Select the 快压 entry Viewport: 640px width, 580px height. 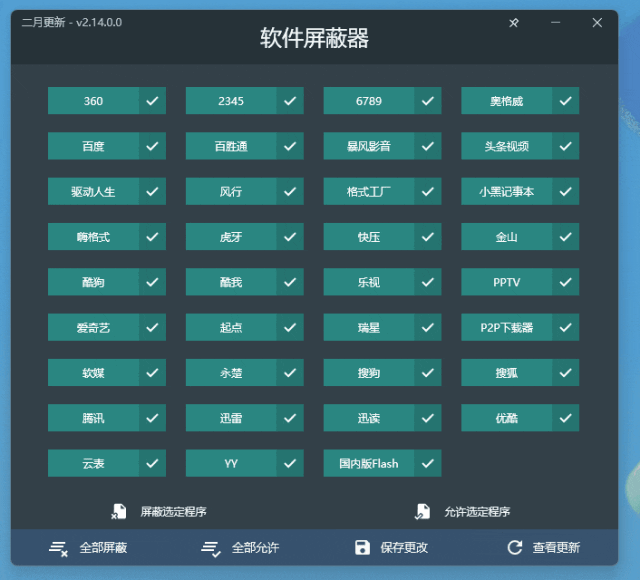tap(369, 237)
